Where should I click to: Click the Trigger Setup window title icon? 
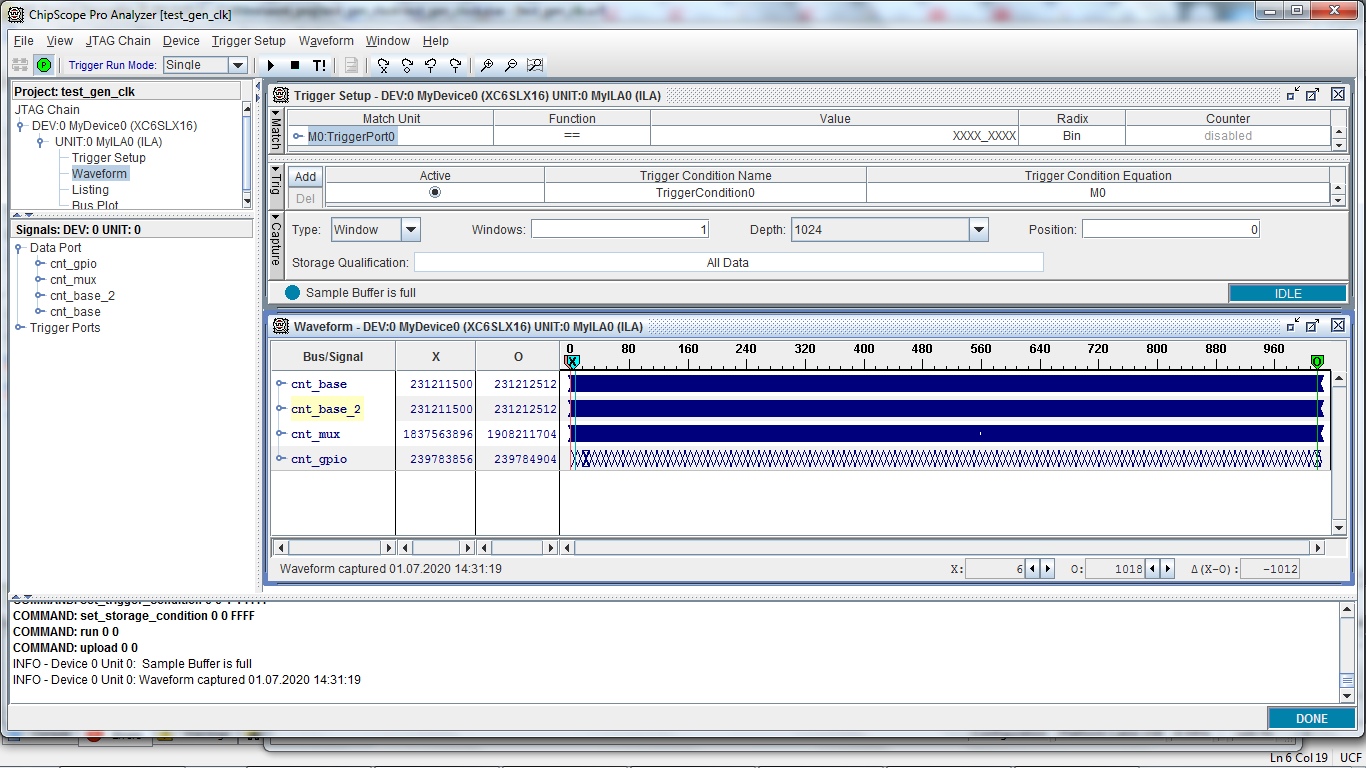click(282, 95)
